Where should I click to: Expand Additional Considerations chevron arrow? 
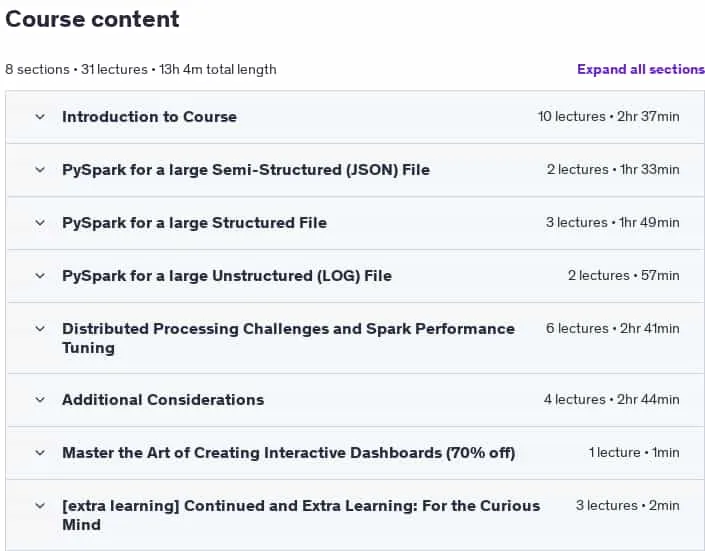40,400
